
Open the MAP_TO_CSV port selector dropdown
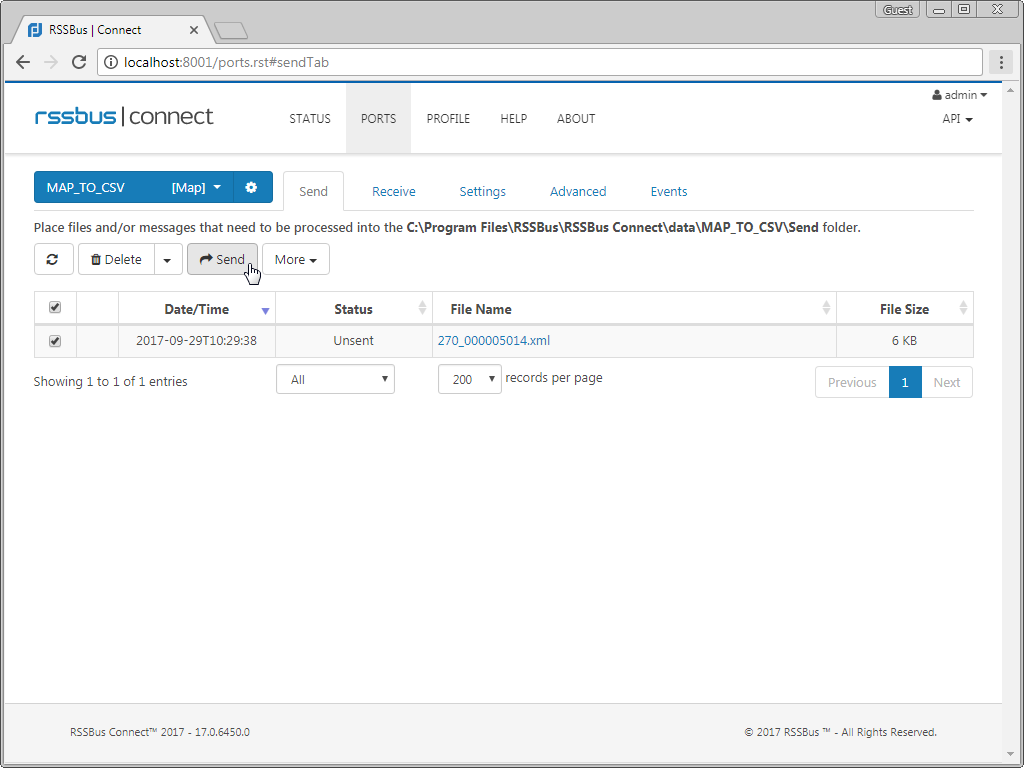[x=134, y=187]
